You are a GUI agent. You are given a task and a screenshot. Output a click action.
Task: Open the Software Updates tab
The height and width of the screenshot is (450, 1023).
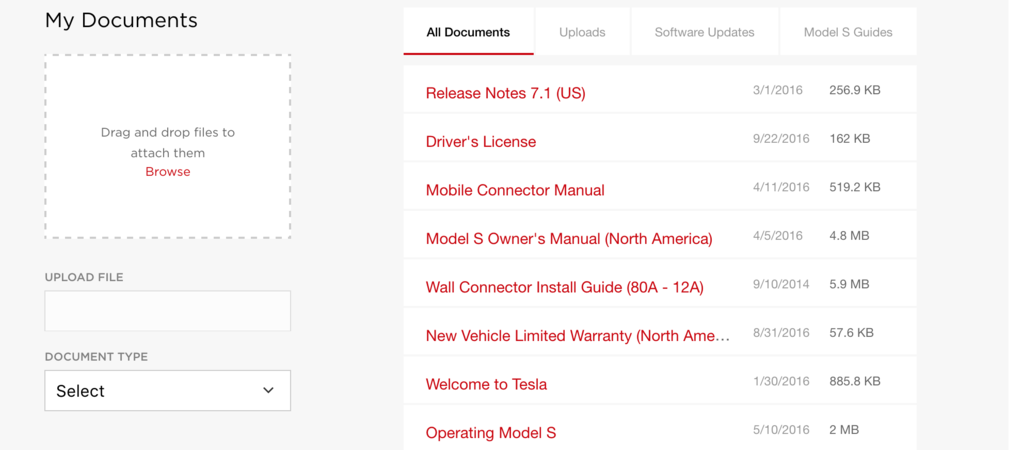(704, 32)
